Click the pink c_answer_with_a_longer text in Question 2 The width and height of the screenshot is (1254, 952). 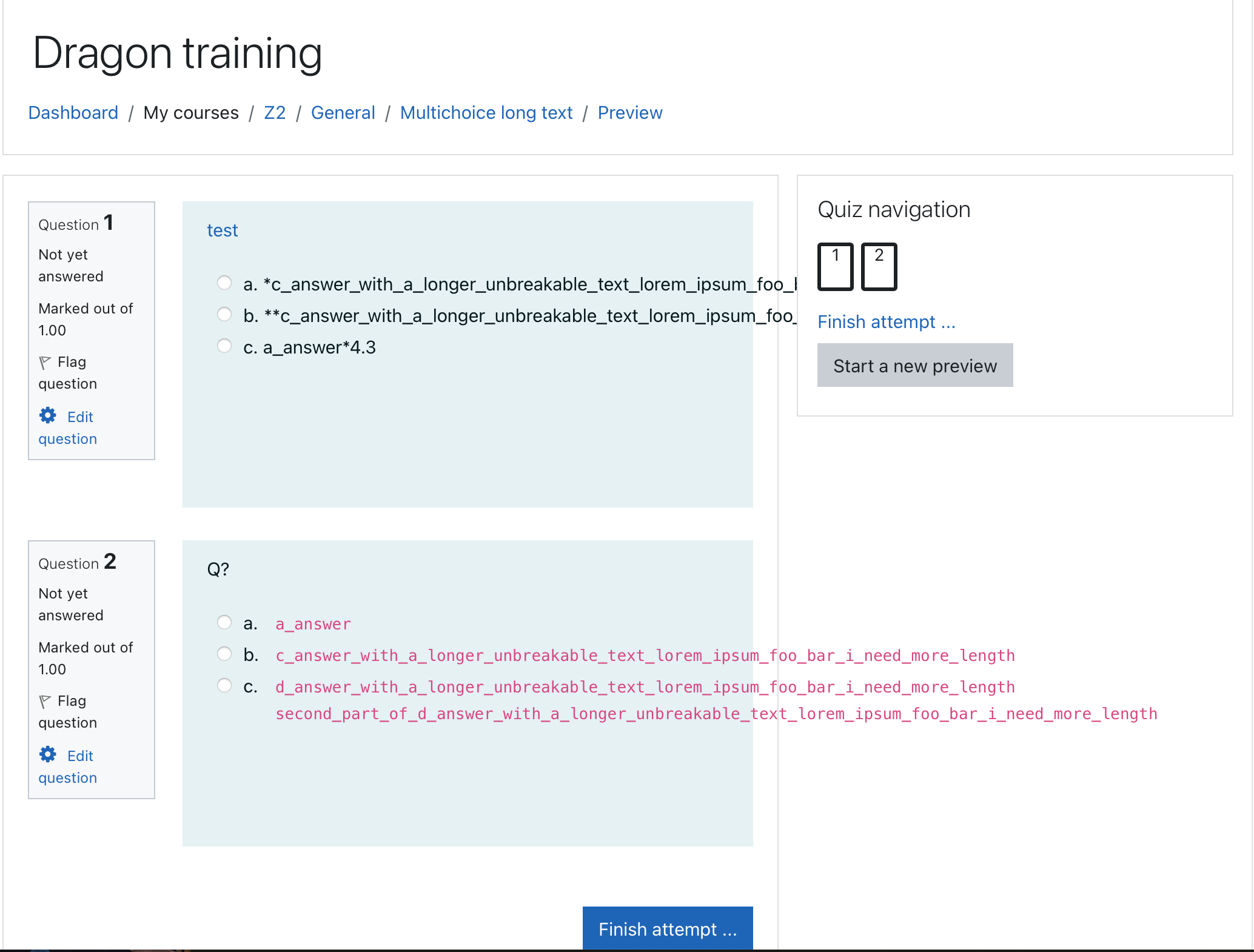click(645, 655)
